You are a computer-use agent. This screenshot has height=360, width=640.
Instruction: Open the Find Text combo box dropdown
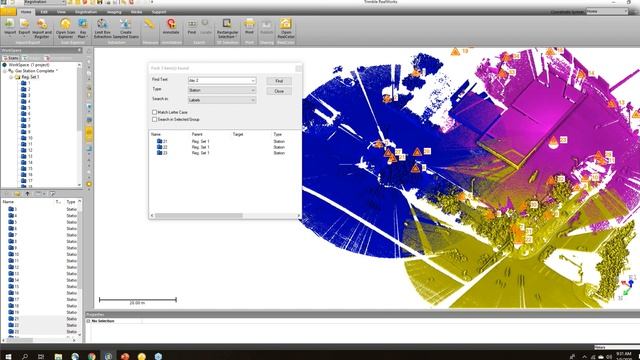tap(253, 81)
